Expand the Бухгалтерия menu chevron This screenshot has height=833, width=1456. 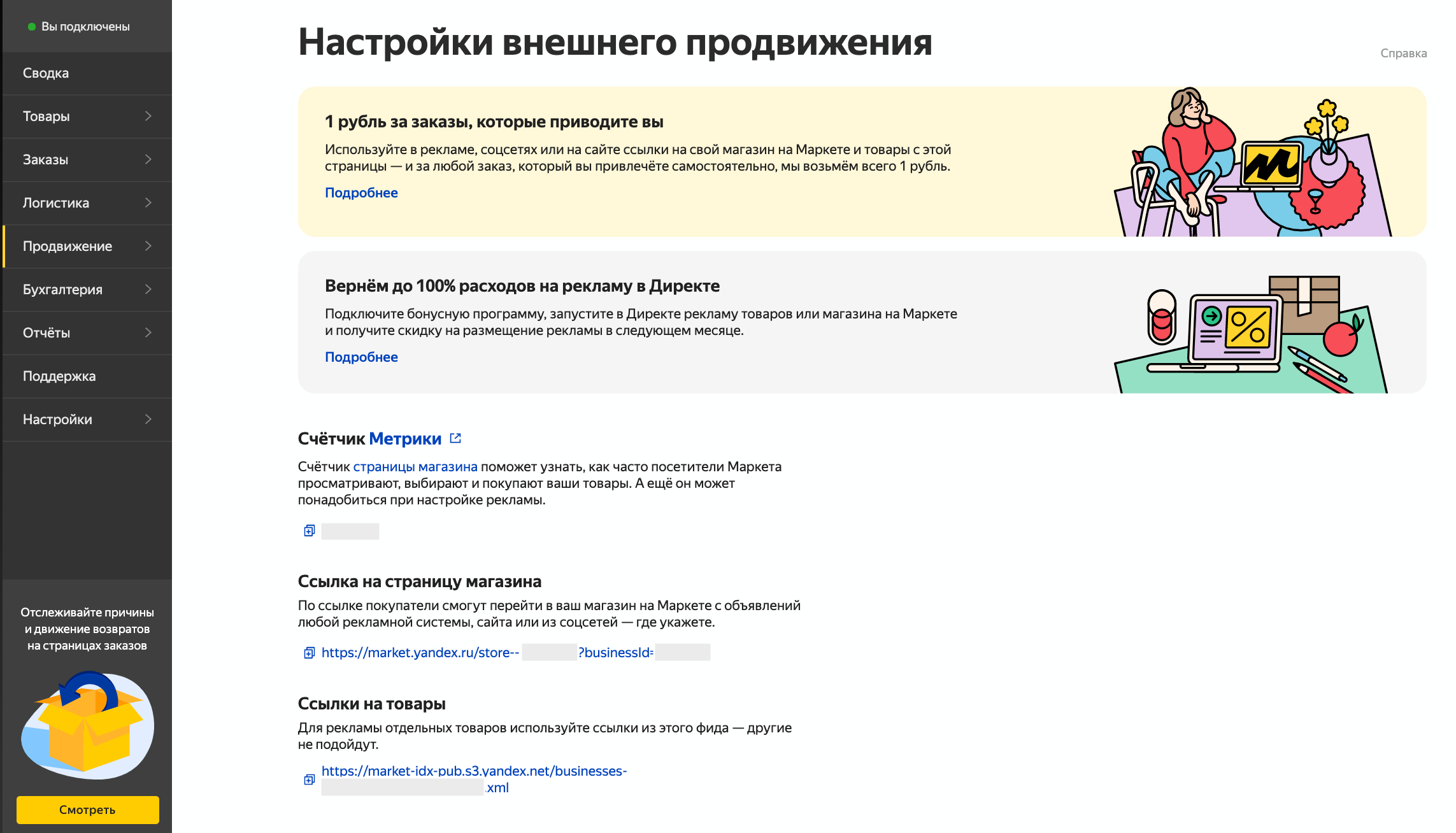(148, 289)
